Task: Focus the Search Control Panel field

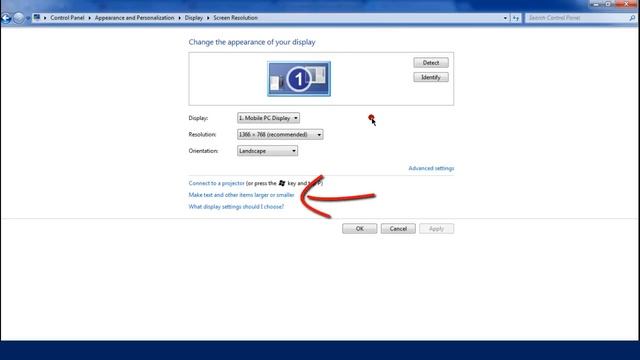Action: tap(577, 18)
